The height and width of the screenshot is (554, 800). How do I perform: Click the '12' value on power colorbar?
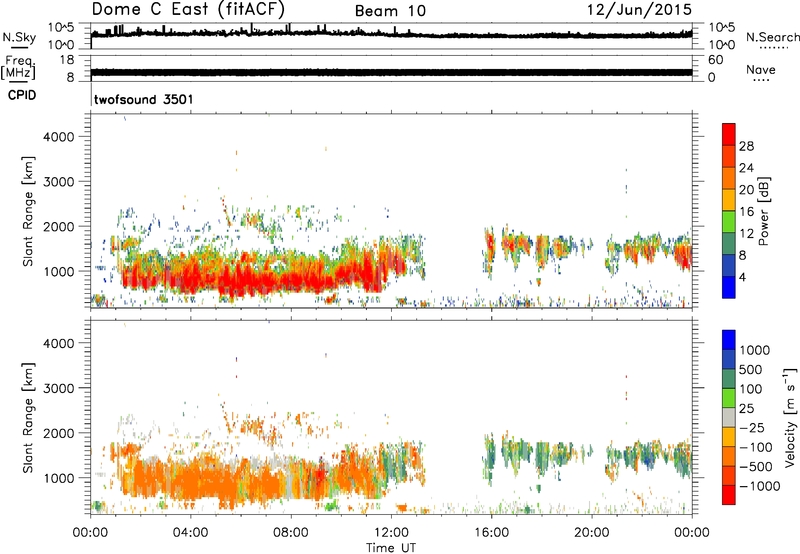(x=746, y=234)
